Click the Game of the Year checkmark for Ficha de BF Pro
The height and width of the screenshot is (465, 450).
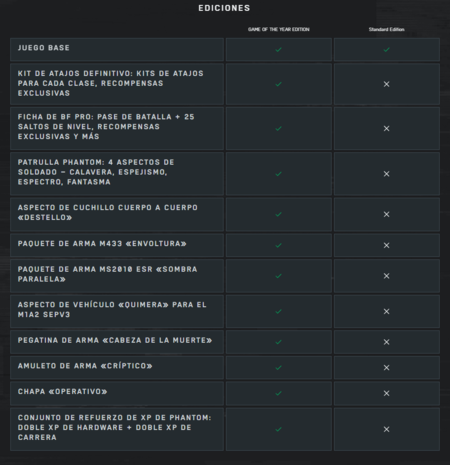click(279, 128)
